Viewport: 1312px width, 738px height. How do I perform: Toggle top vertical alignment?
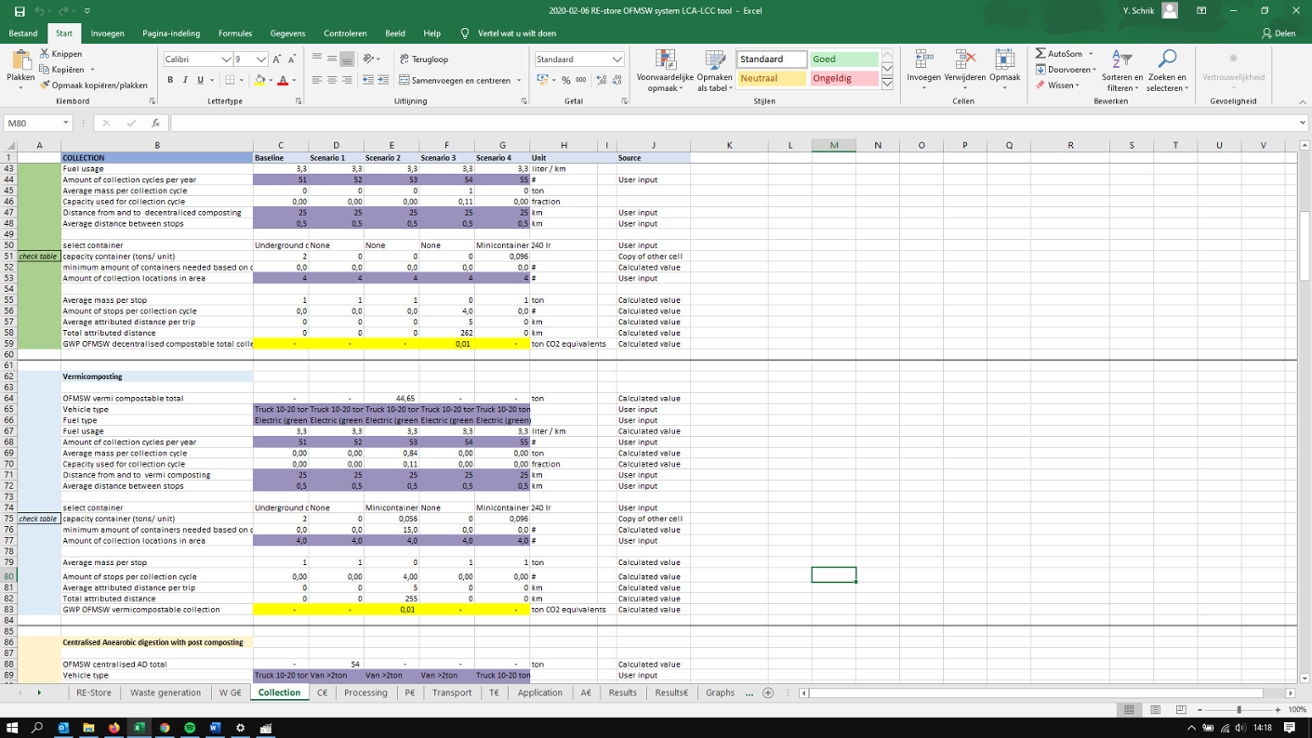point(317,58)
